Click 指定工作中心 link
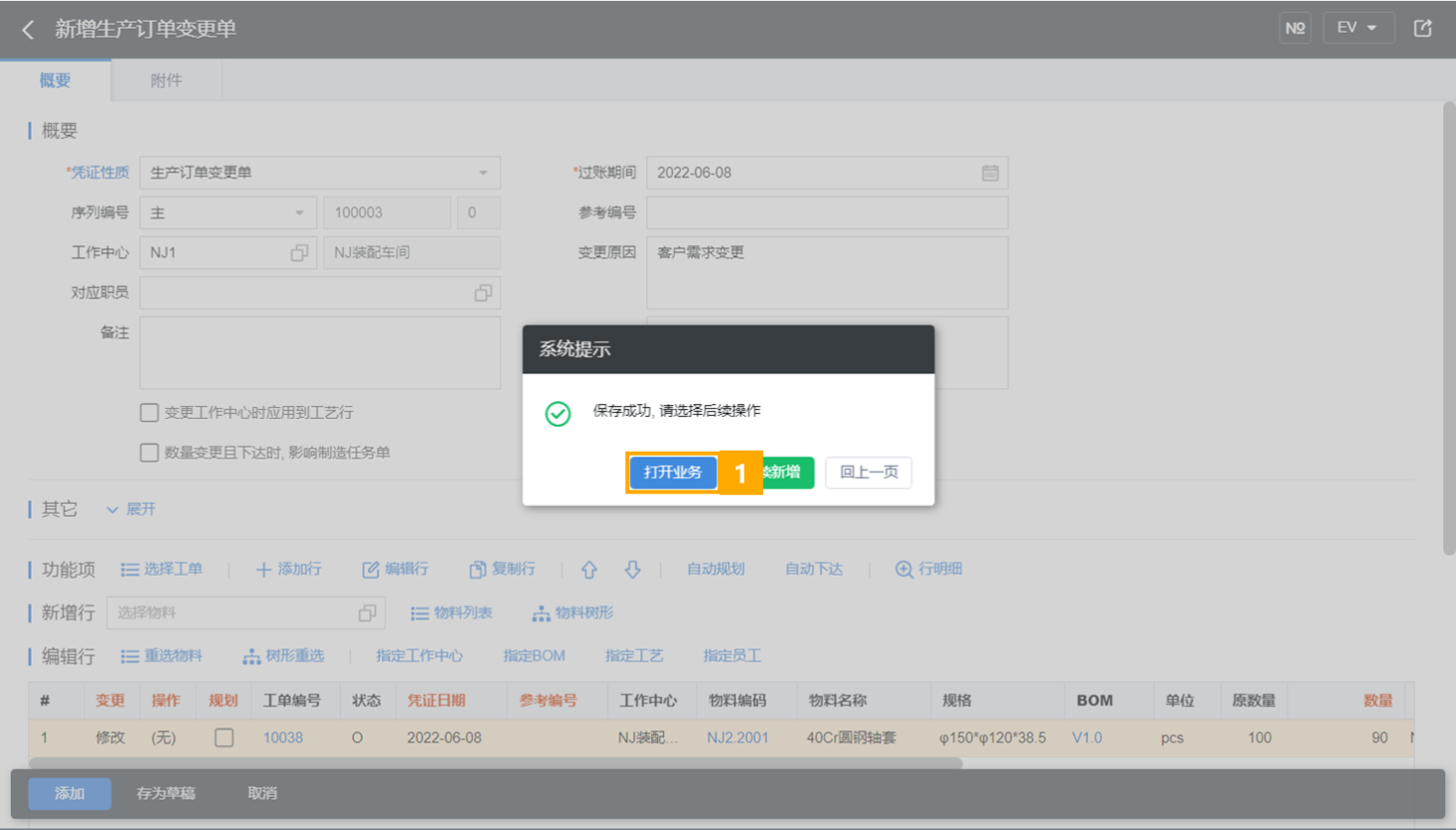The image size is (1456, 830). 419,655
